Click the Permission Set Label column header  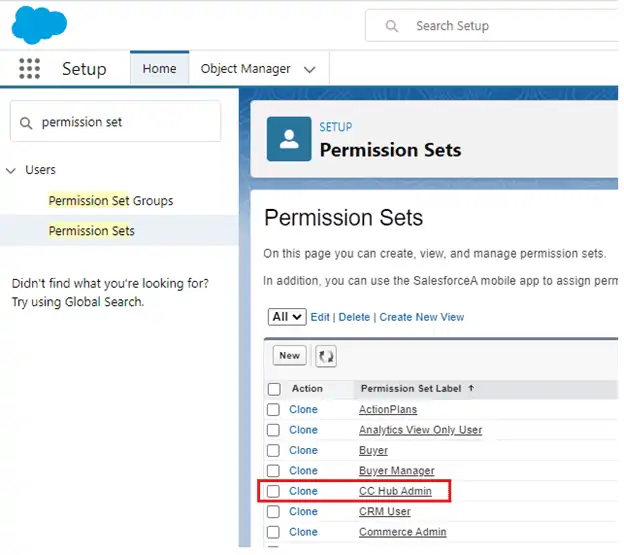pyautogui.click(x=411, y=389)
